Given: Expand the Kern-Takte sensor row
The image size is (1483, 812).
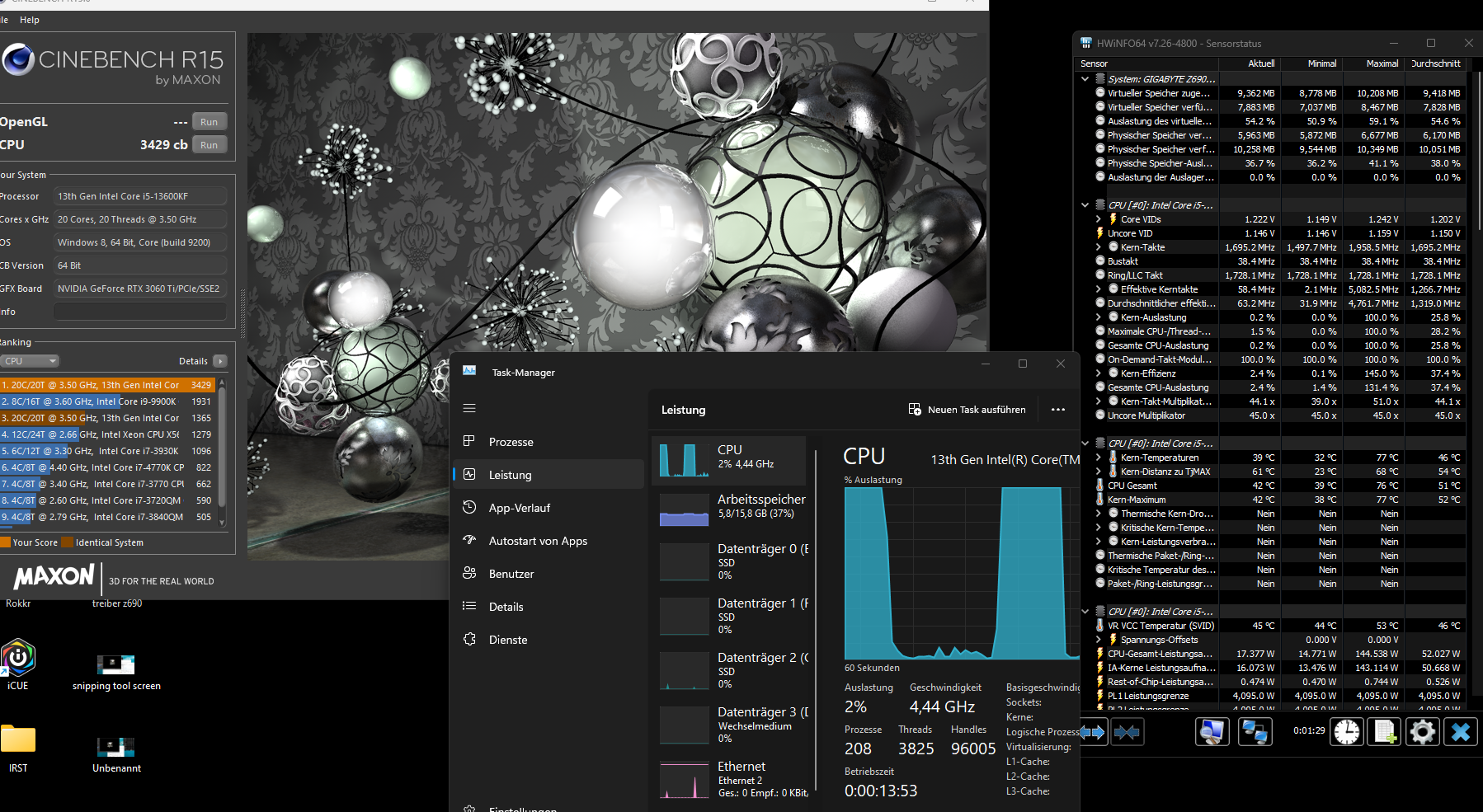Looking at the screenshot, I should tap(1099, 247).
